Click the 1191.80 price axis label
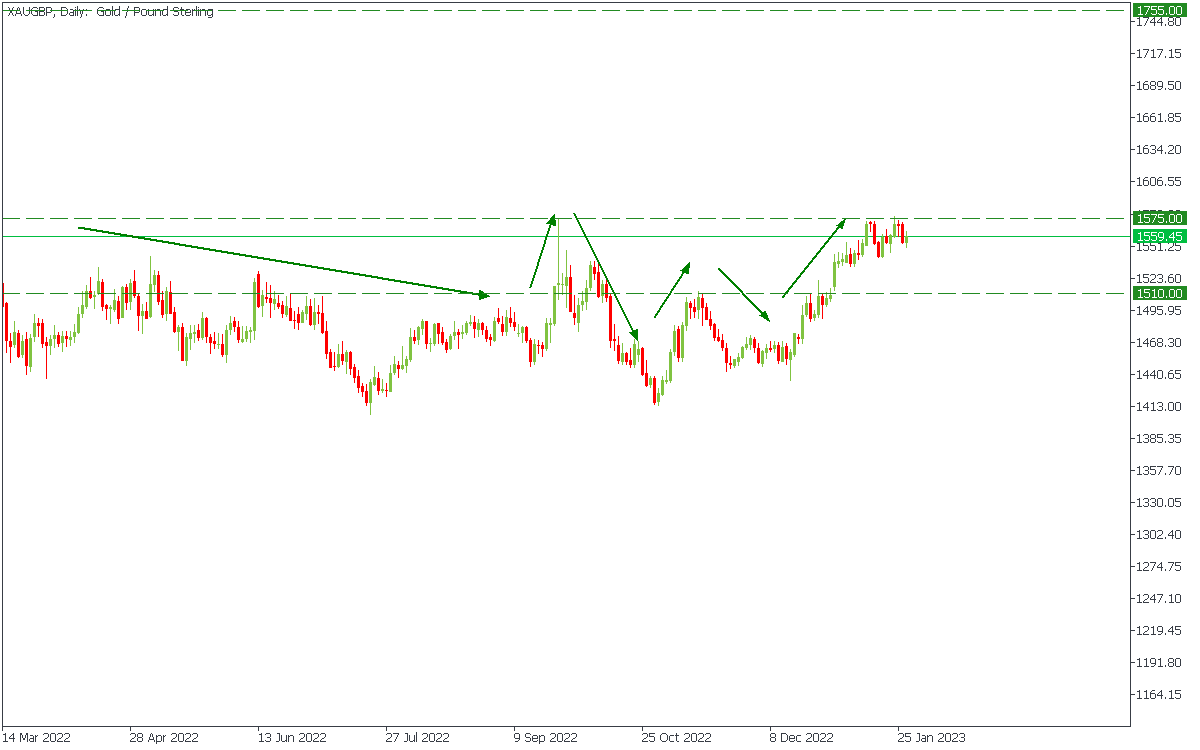 pos(1159,663)
